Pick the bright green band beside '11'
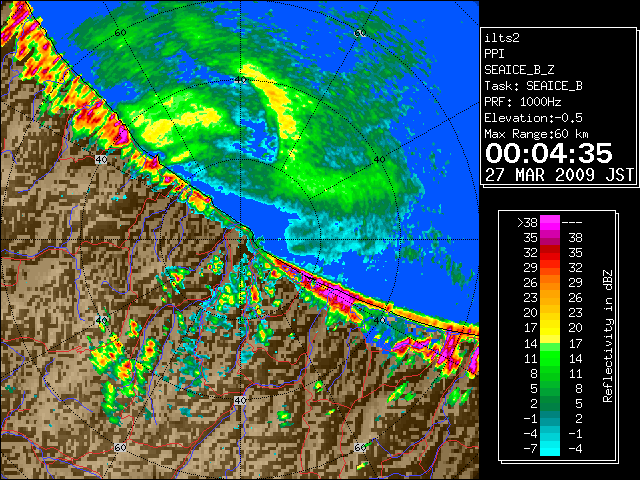Viewport: 640px width, 480px height. click(550, 358)
